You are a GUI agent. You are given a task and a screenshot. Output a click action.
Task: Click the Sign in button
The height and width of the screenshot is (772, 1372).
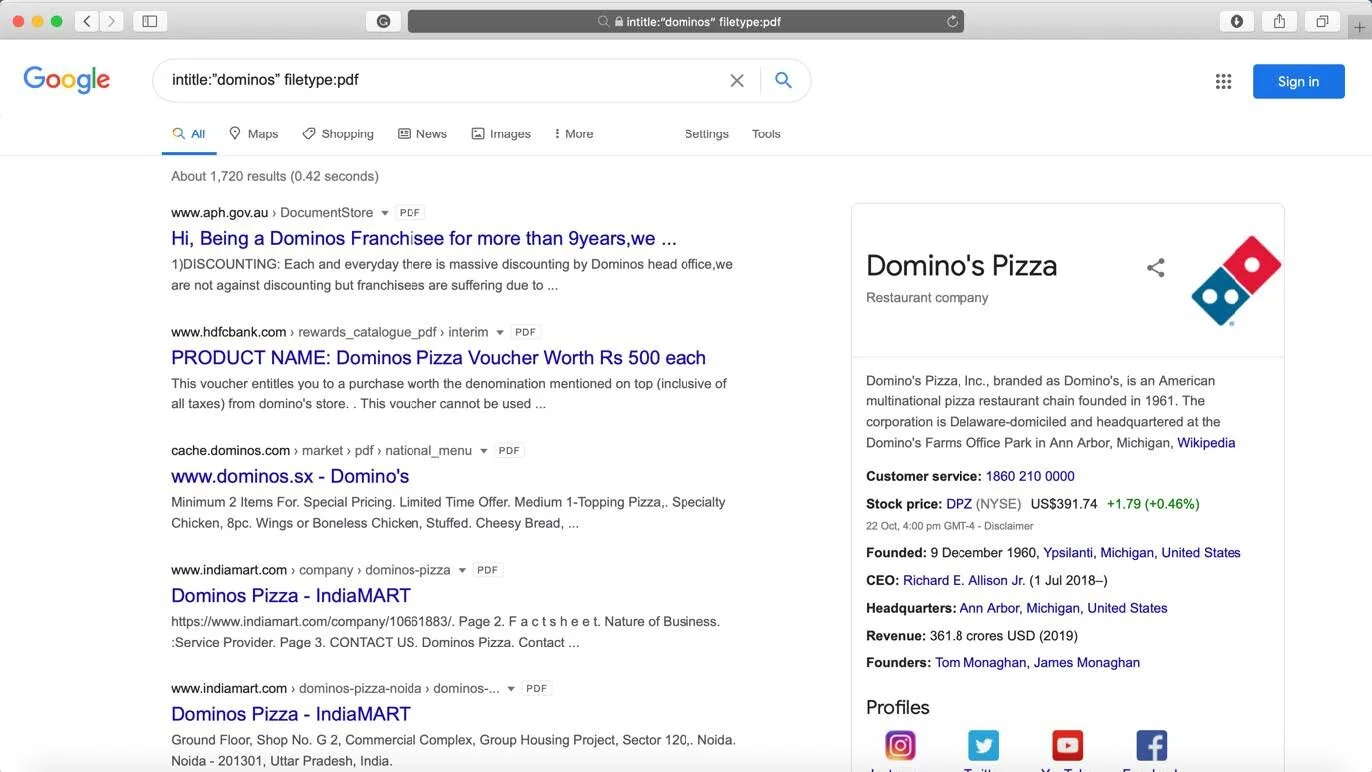(1298, 81)
